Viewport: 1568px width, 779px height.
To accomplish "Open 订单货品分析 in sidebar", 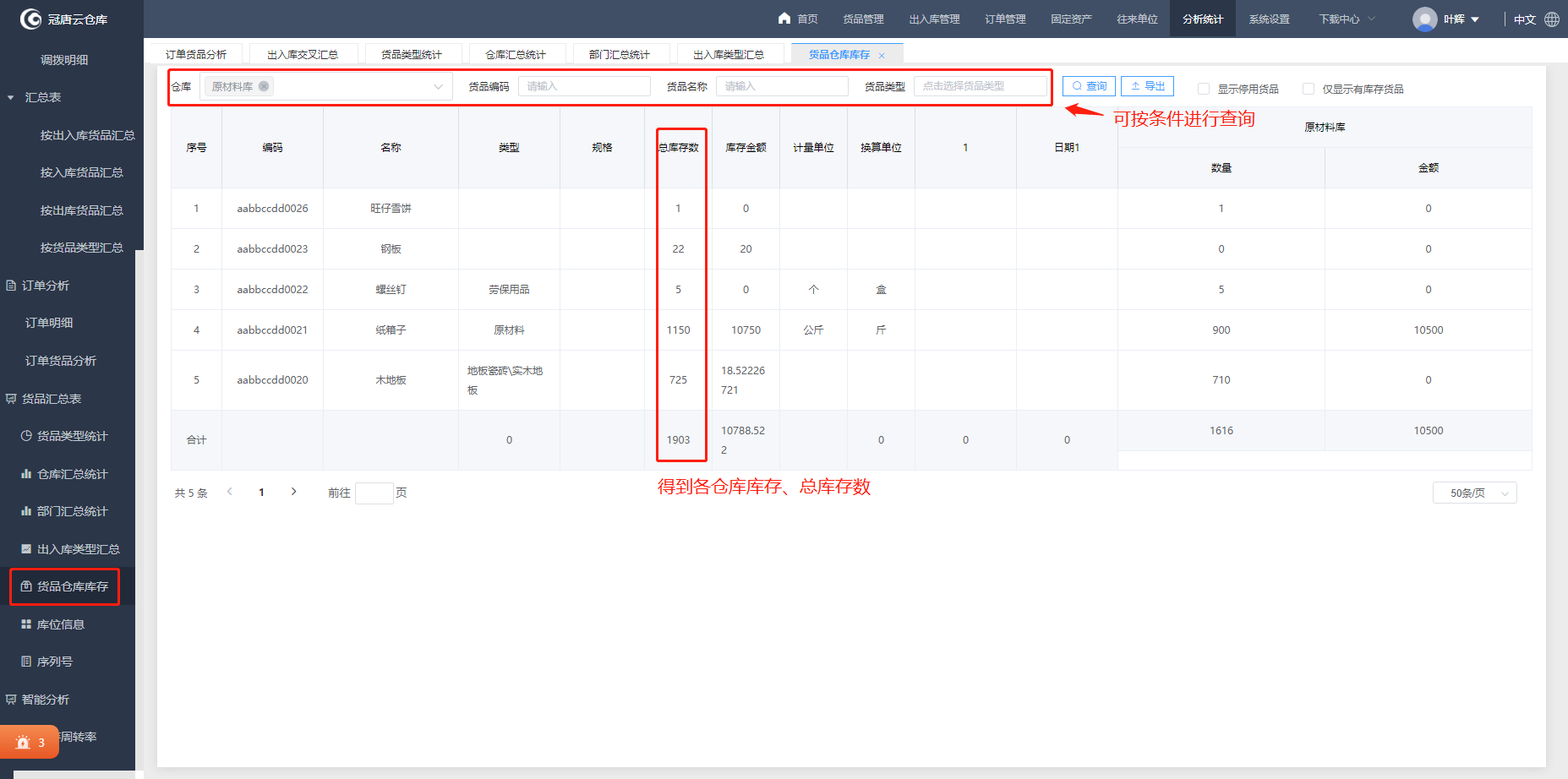I will coord(61,361).
